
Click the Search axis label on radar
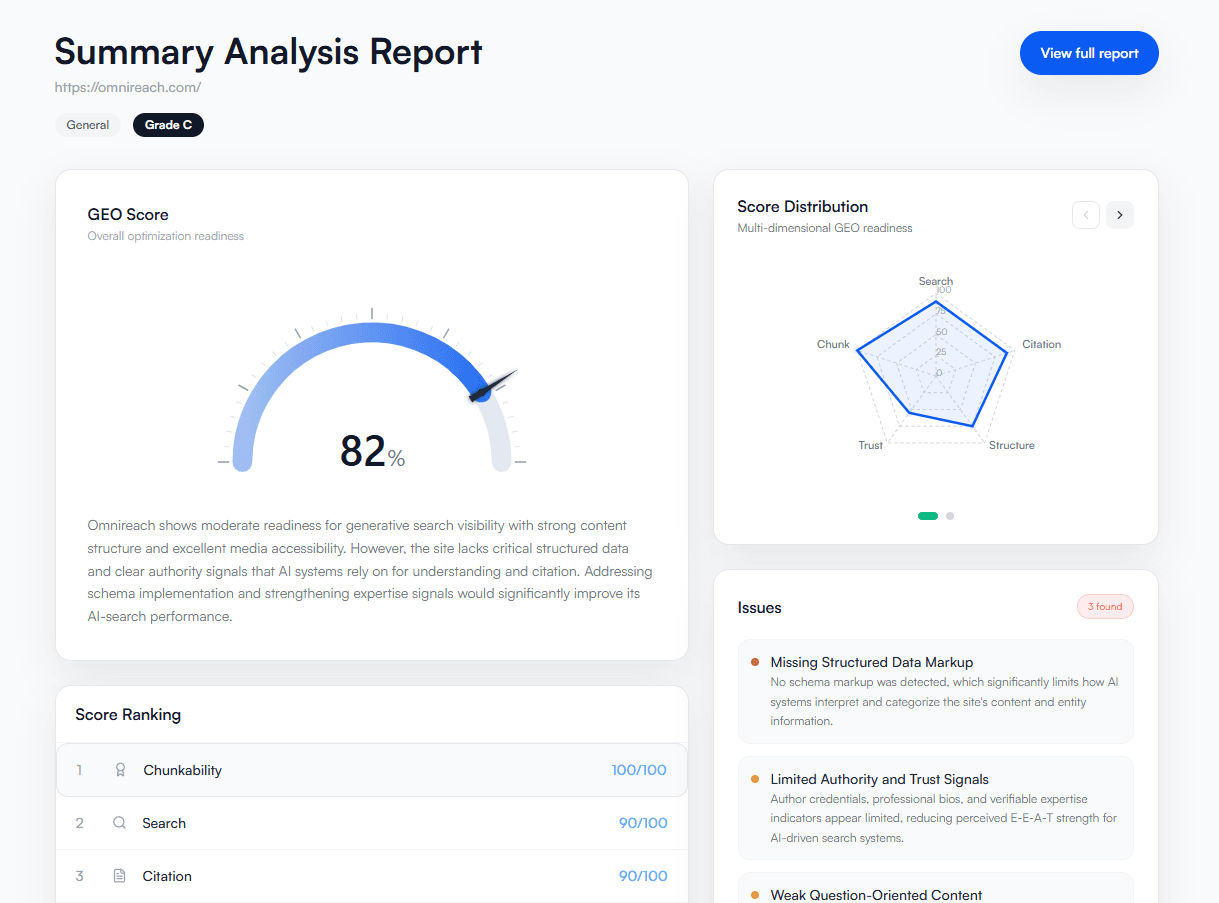tap(936, 281)
